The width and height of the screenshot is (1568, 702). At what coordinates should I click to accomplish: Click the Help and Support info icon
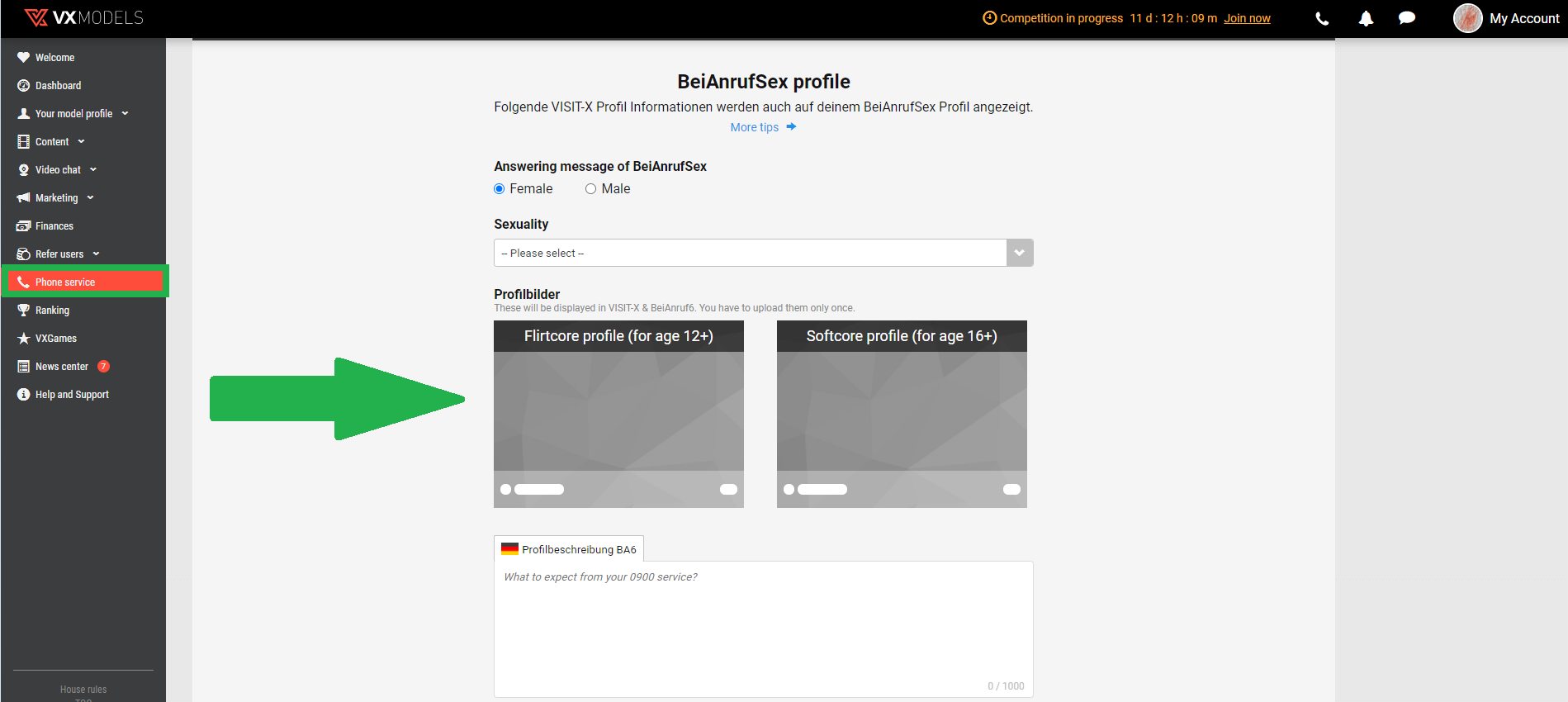[x=23, y=395]
